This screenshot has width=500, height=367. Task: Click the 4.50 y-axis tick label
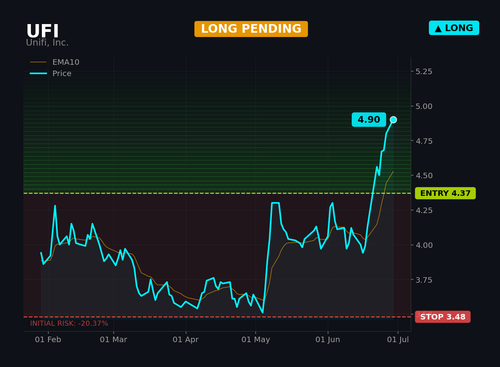tap(424, 176)
